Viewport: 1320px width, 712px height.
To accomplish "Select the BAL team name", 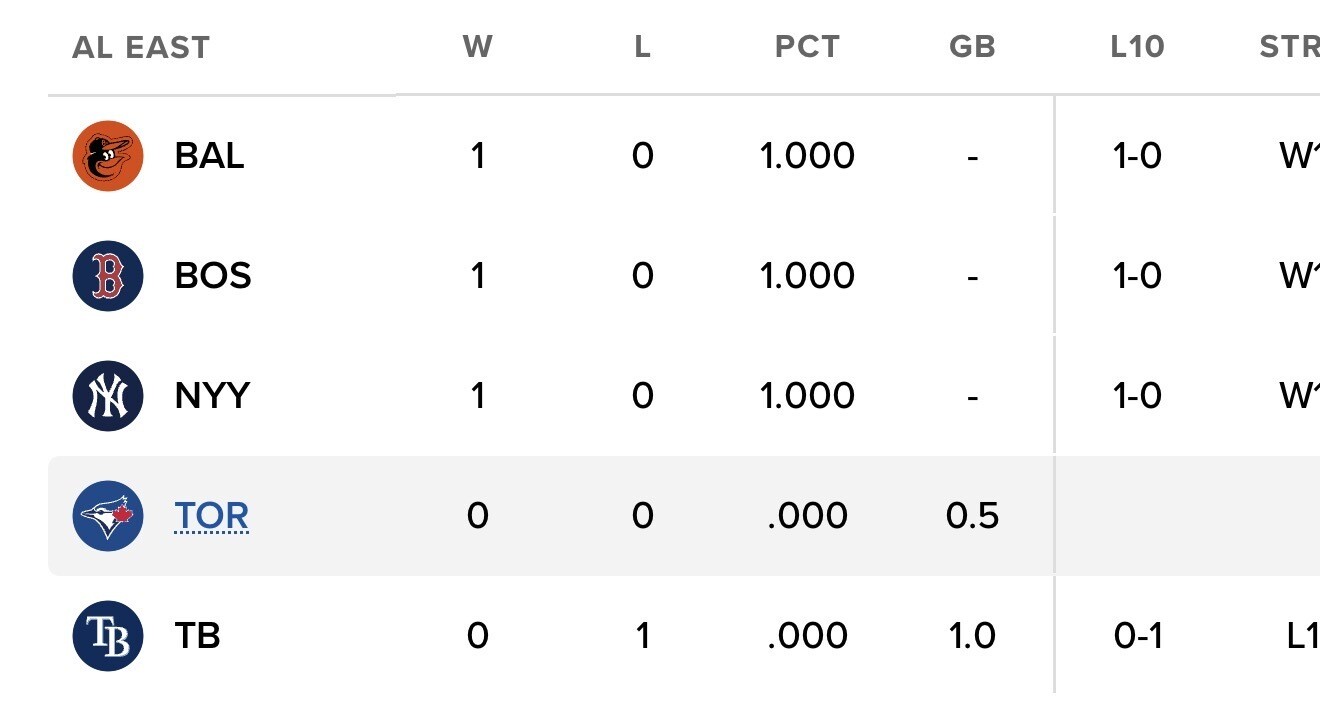I will tap(209, 156).
